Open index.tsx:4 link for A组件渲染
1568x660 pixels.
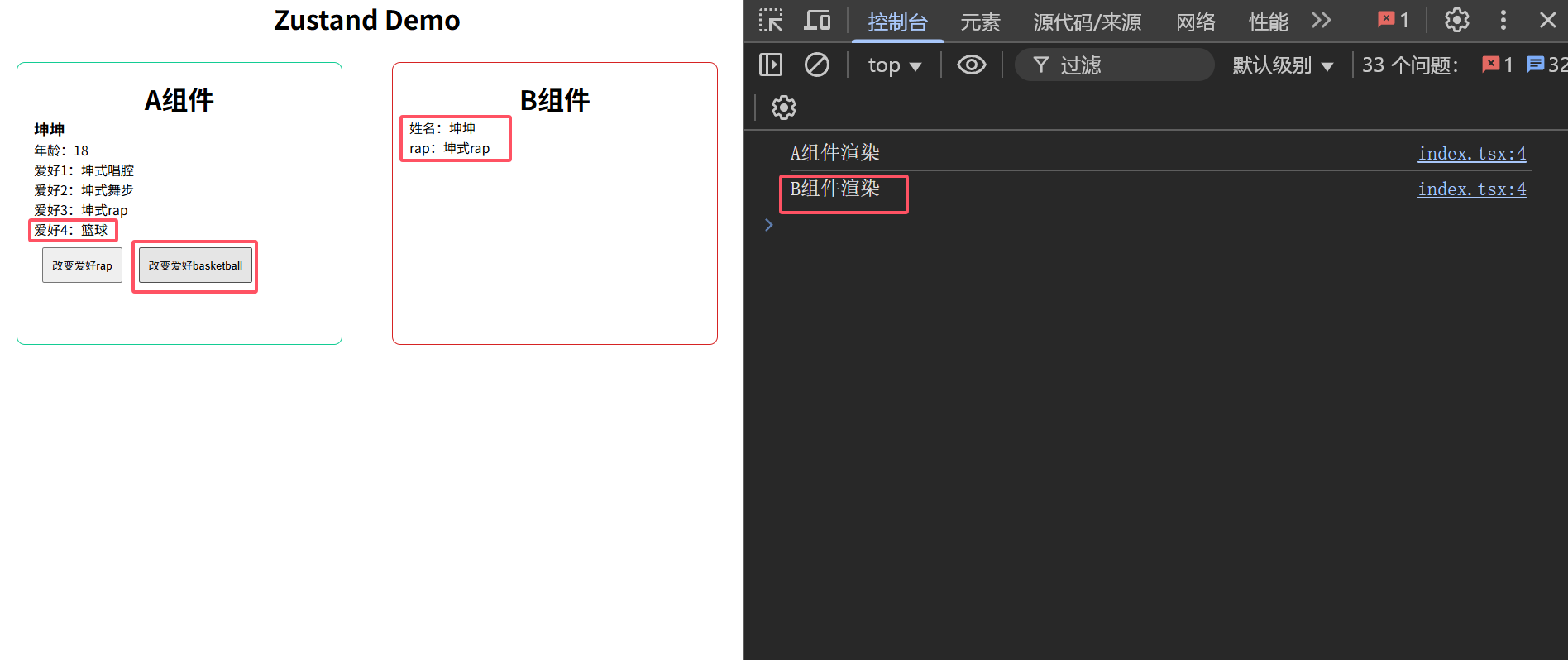pyautogui.click(x=1472, y=154)
